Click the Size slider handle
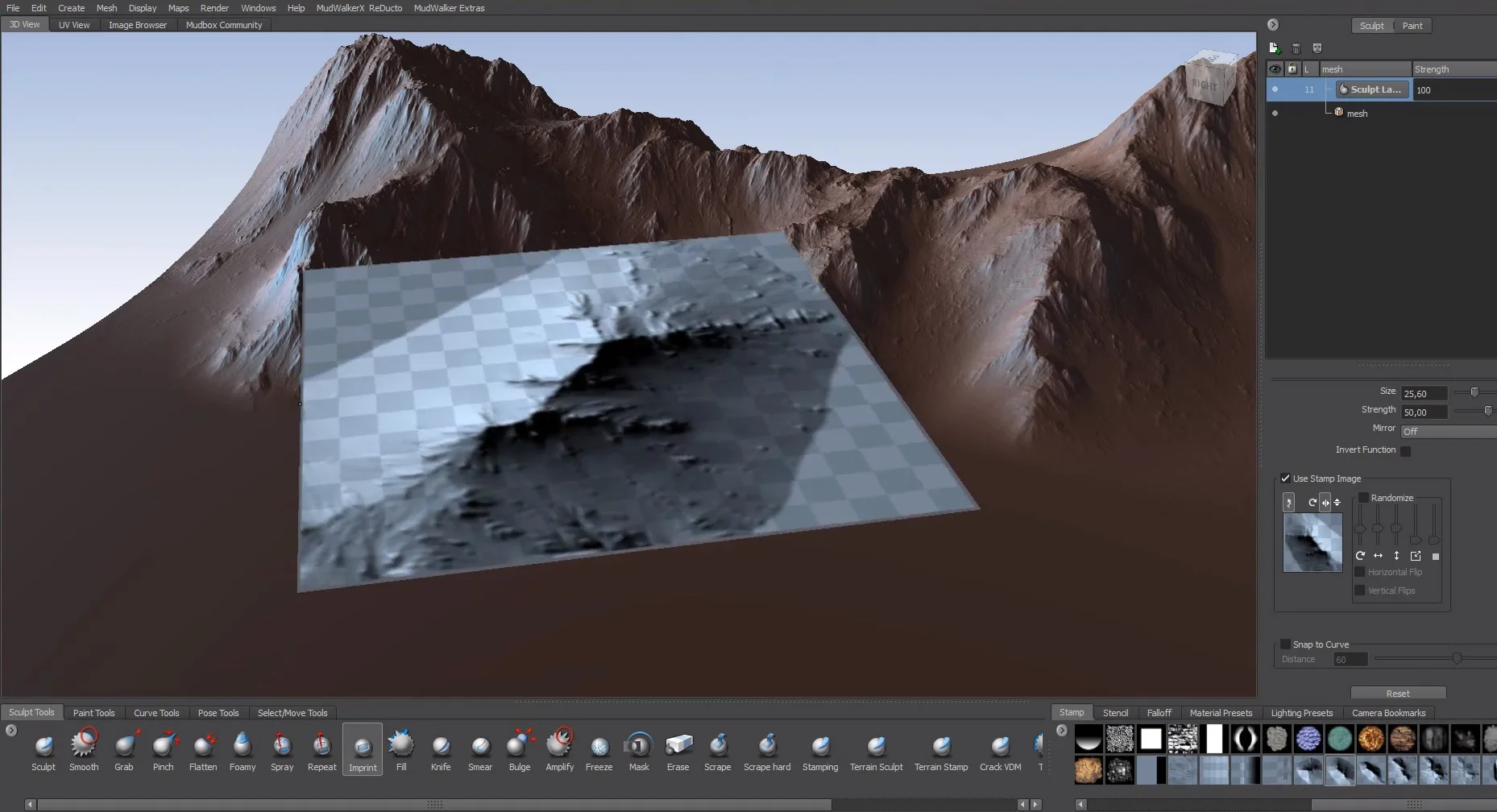 click(x=1474, y=392)
